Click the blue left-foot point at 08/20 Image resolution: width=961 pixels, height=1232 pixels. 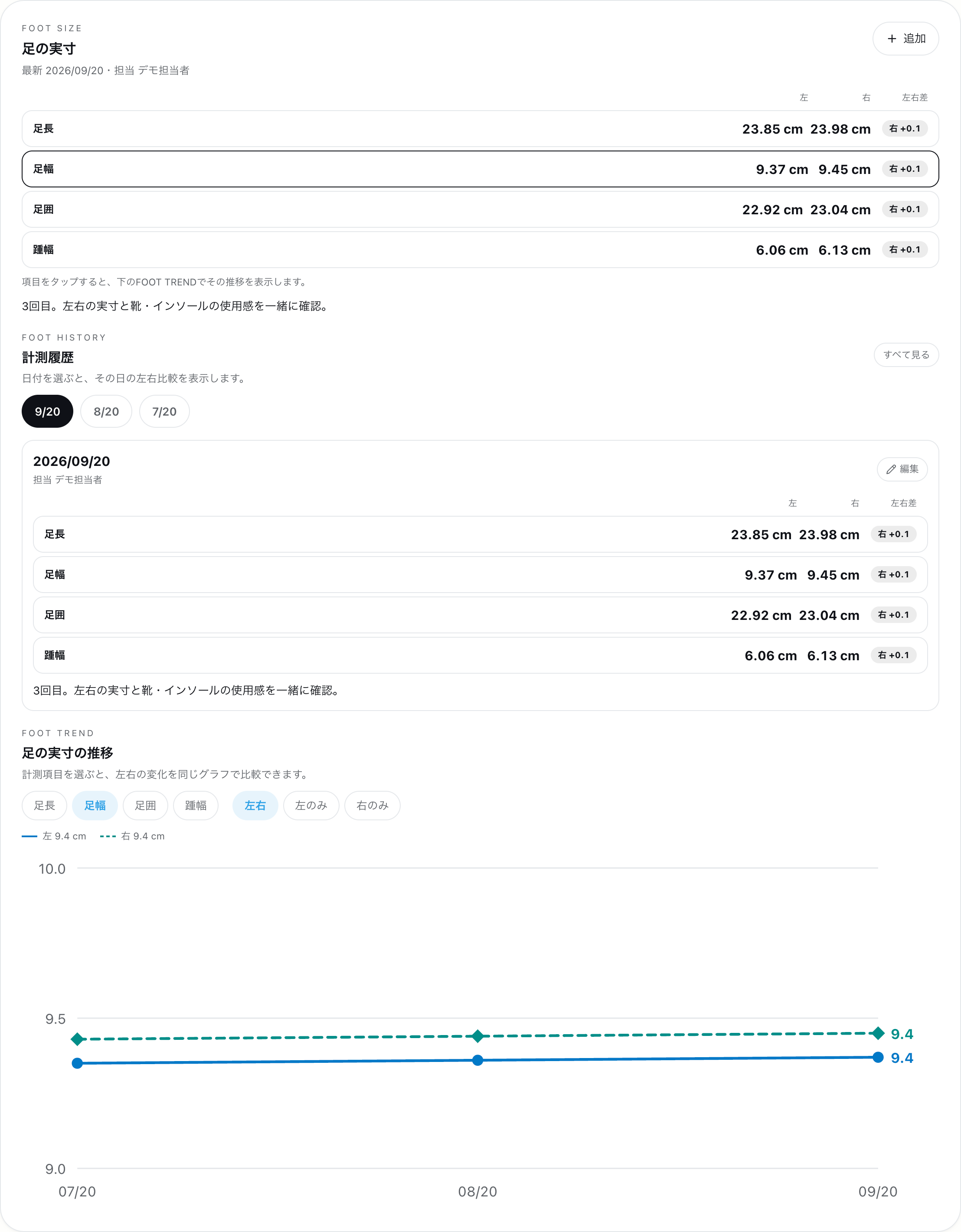coord(477,1061)
